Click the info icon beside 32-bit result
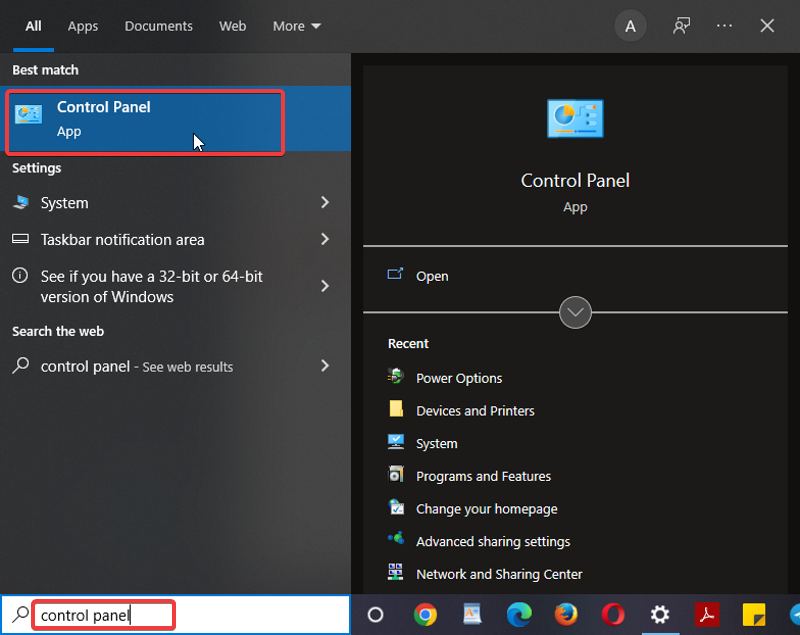 point(20,276)
